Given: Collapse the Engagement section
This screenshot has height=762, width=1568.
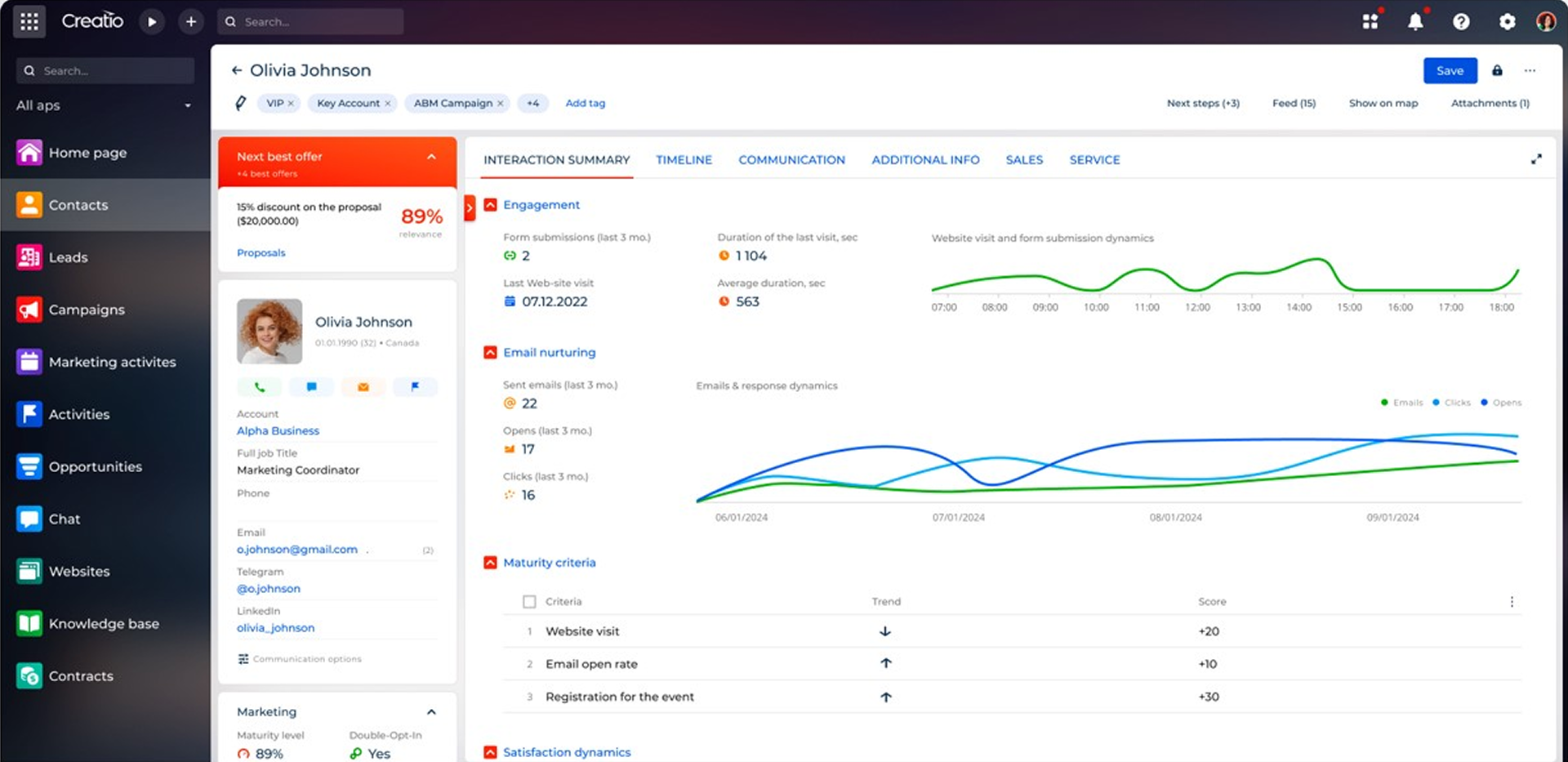Looking at the screenshot, I should coord(490,205).
